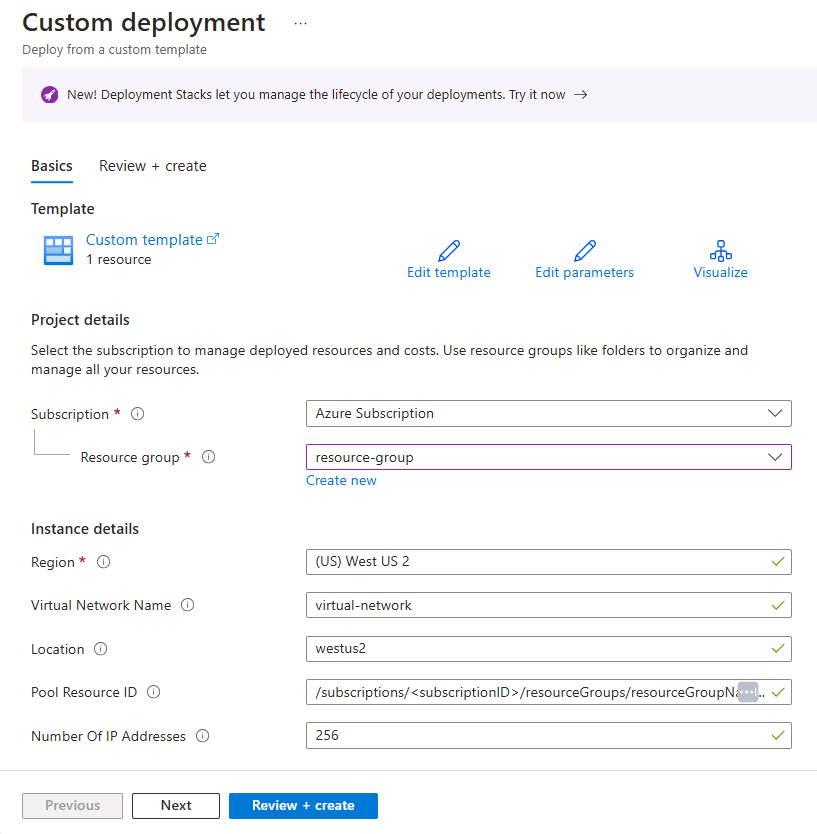Select the Basics tab
The image size is (817, 834).
tap(51, 165)
